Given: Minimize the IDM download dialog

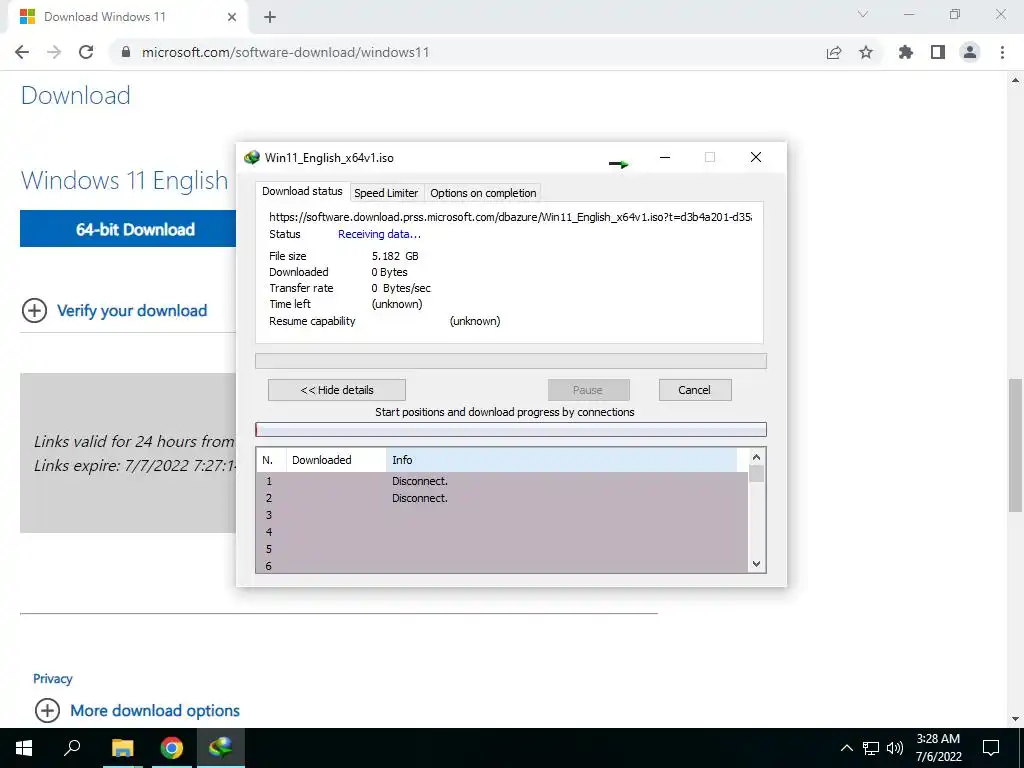Looking at the screenshot, I should [x=665, y=157].
